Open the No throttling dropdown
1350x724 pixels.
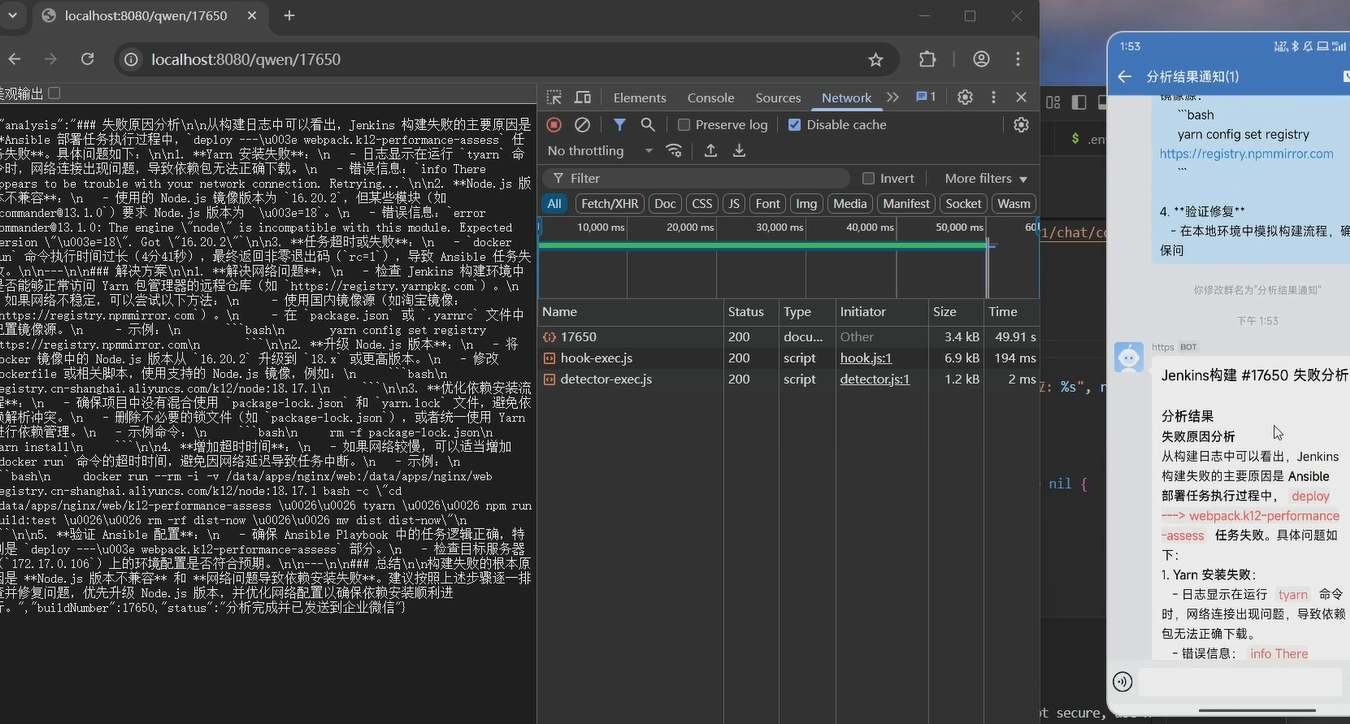click(599, 151)
